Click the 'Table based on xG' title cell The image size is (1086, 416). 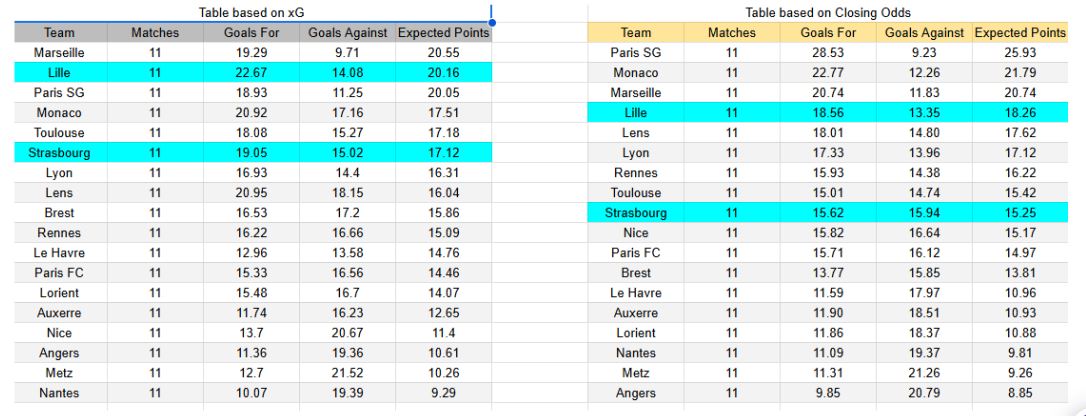[x=251, y=13]
